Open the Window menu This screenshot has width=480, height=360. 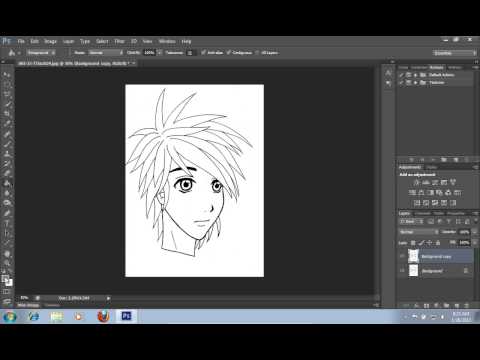[167, 41]
